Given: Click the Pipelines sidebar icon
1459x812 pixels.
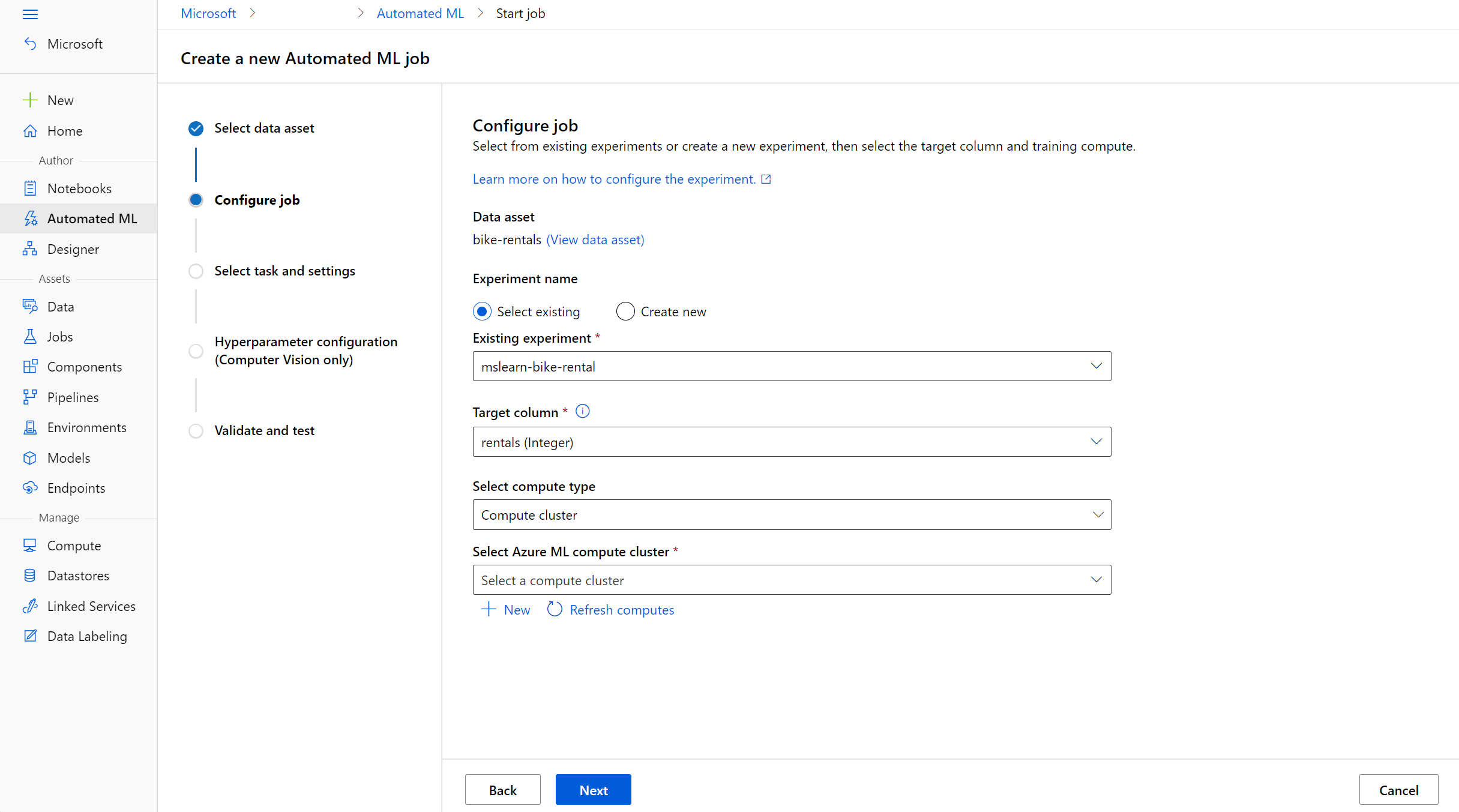Looking at the screenshot, I should tap(29, 397).
